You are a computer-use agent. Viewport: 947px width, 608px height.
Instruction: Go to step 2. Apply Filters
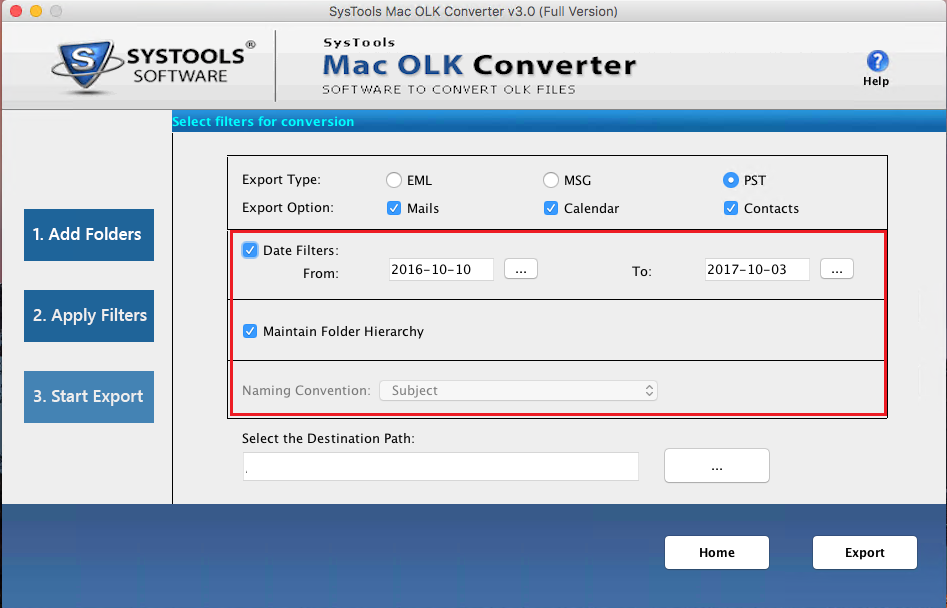point(89,316)
